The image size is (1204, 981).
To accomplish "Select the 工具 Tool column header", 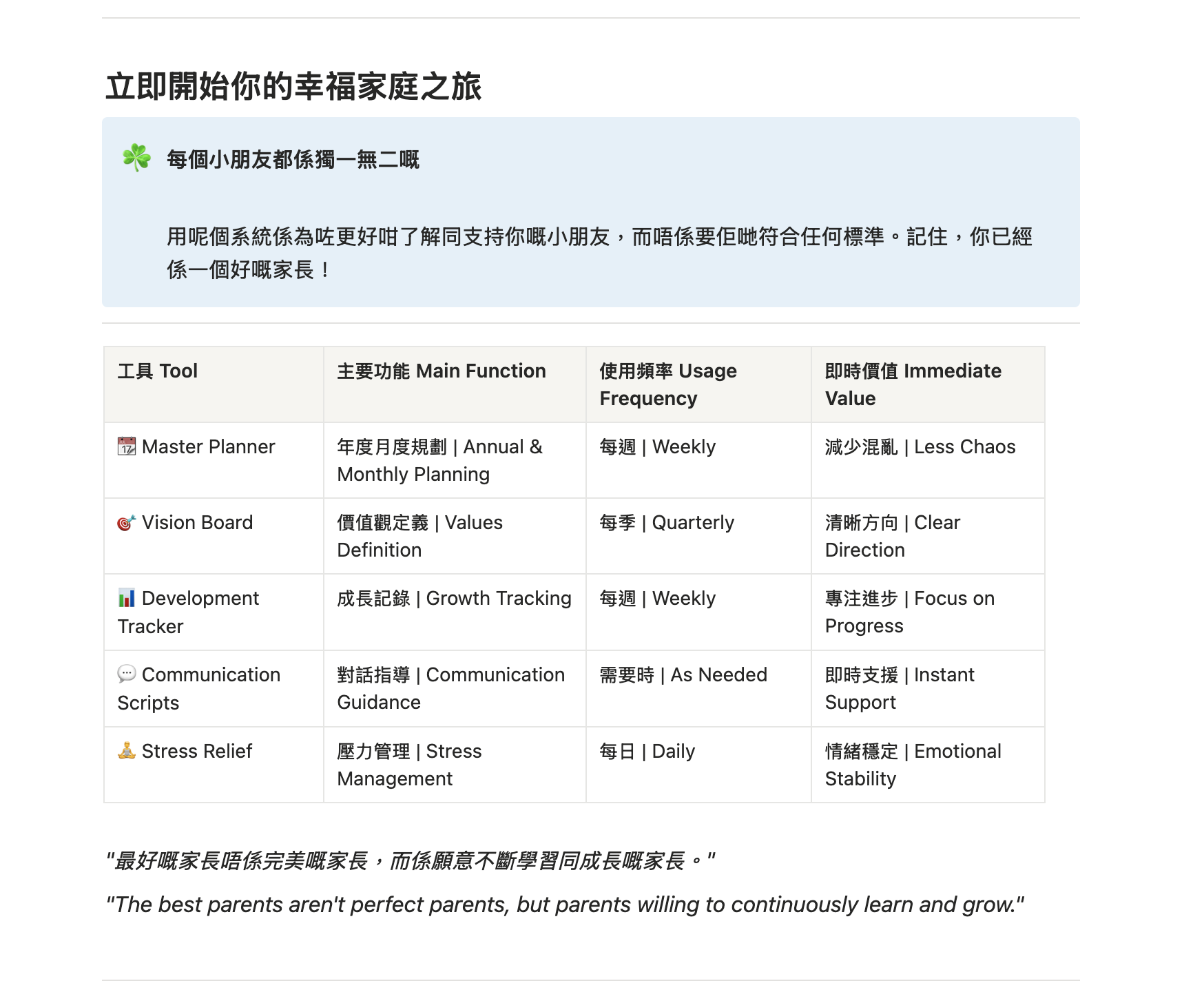I will 157,371.
